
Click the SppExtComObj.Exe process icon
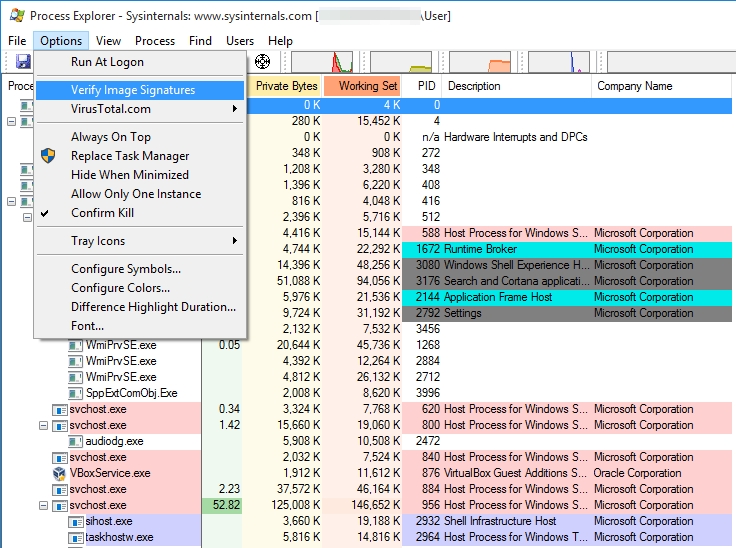(75, 393)
